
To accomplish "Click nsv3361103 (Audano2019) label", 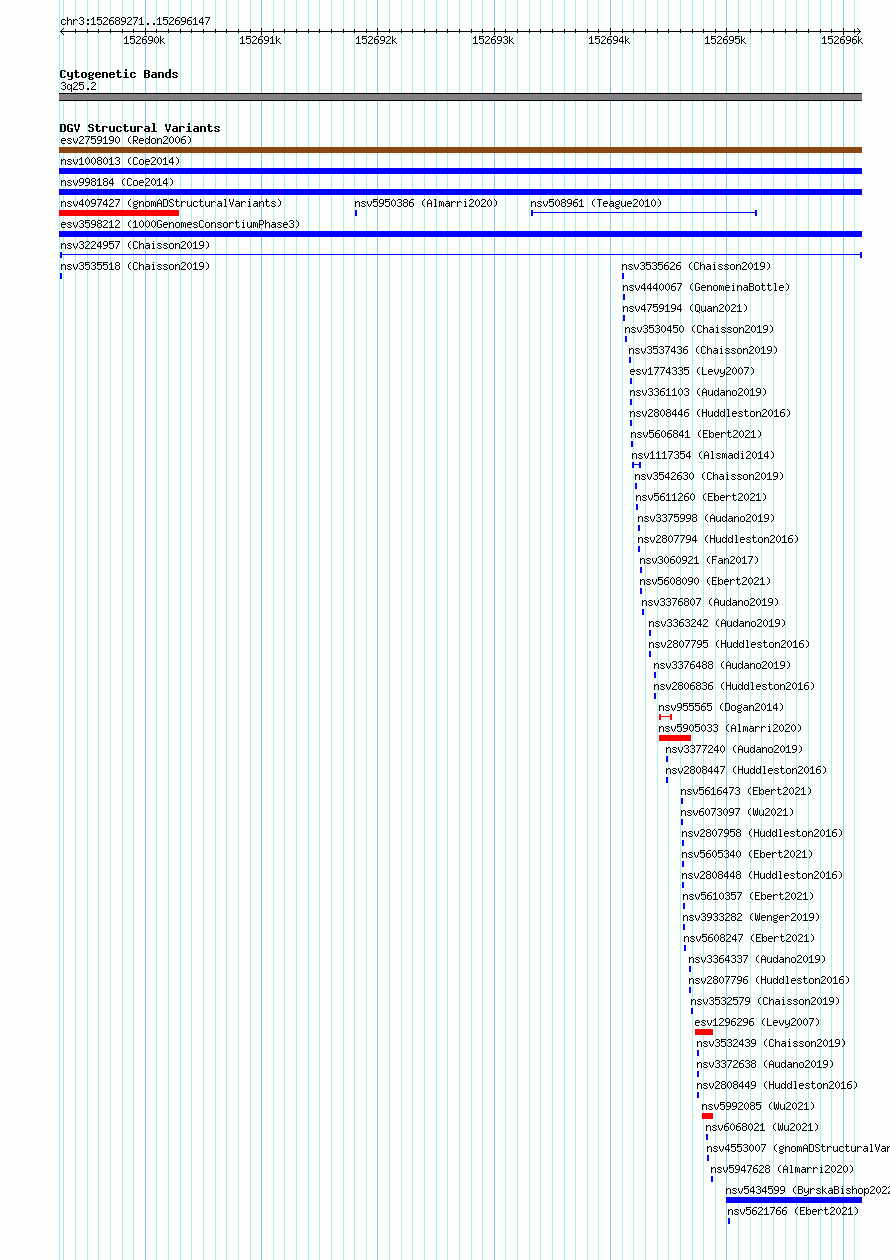I will (698, 392).
